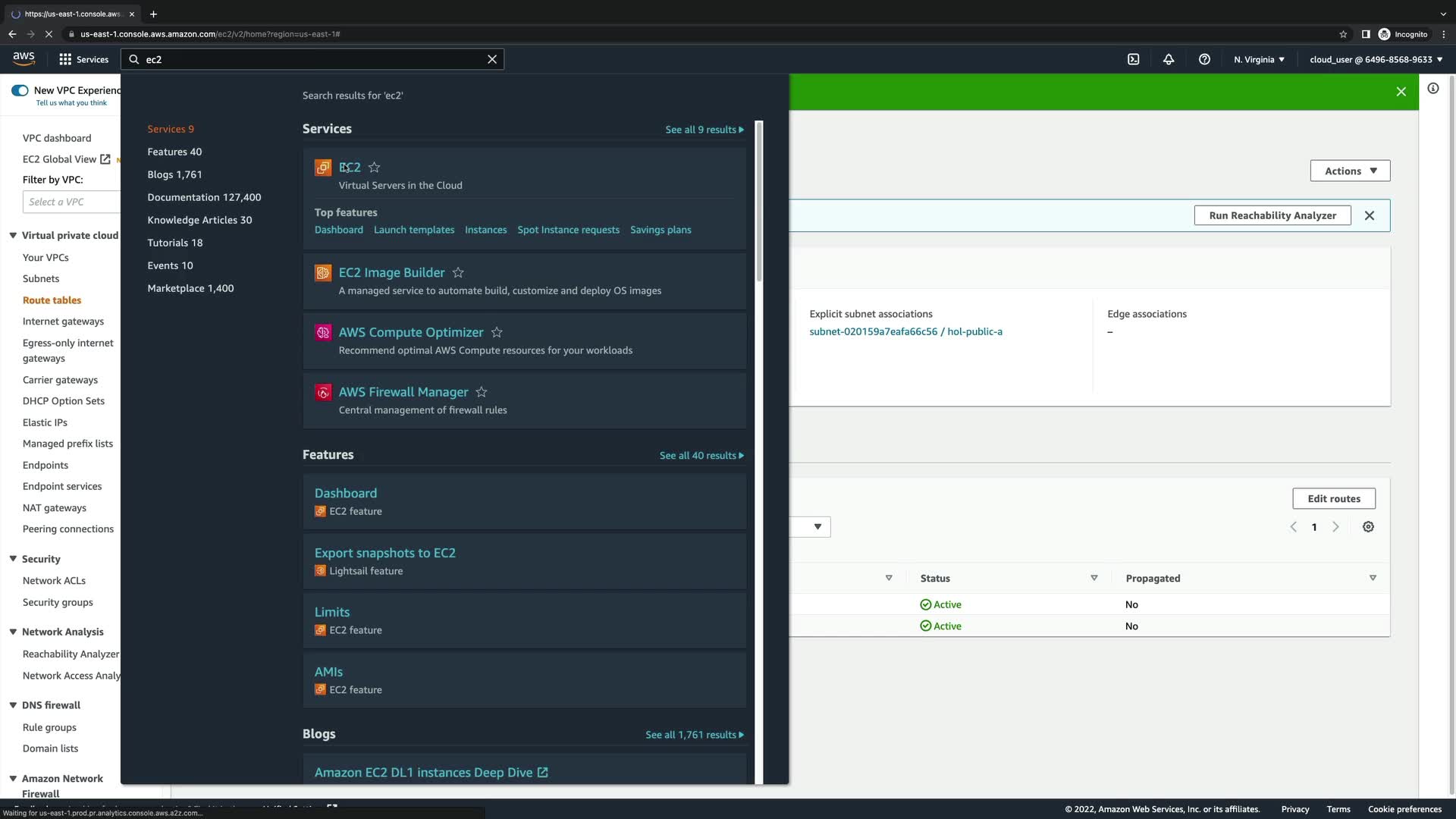Open AWS CloudShell icon in top bar

(x=1133, y=59)
